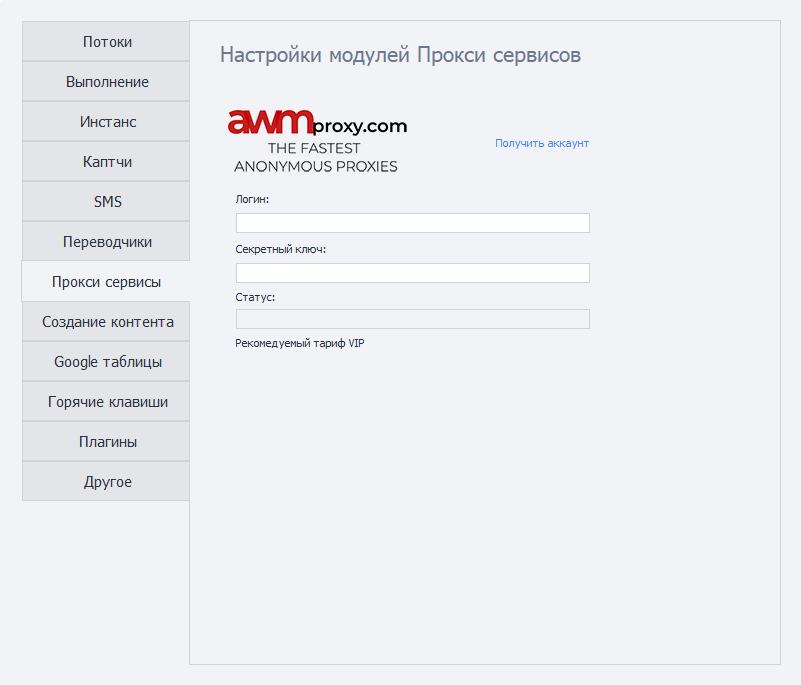Click the Секретный ключ label text

click(x=280, y=249)
